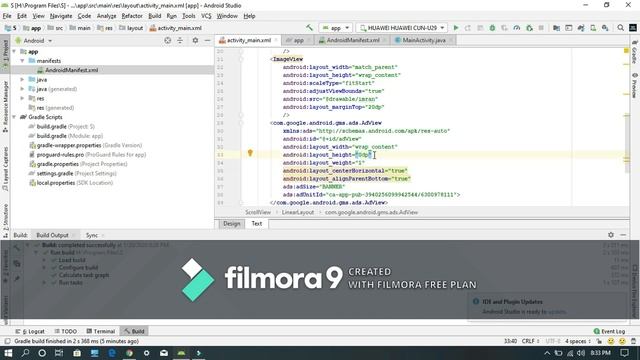This screenshot has width=640, height=360.
Task: Toggle the TODO tool window
Action: pos(66,331)
